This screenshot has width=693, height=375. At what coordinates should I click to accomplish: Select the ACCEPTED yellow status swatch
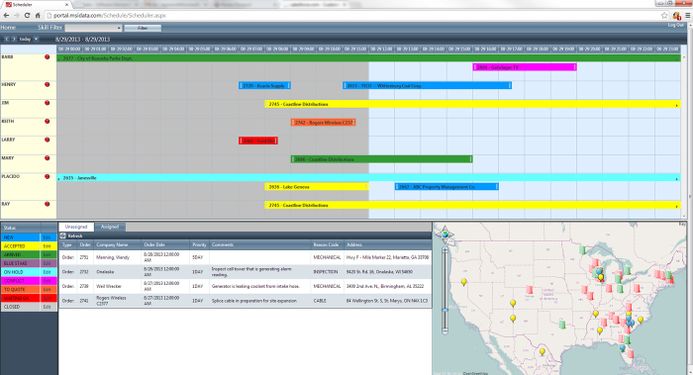click(x=21, y=246)
